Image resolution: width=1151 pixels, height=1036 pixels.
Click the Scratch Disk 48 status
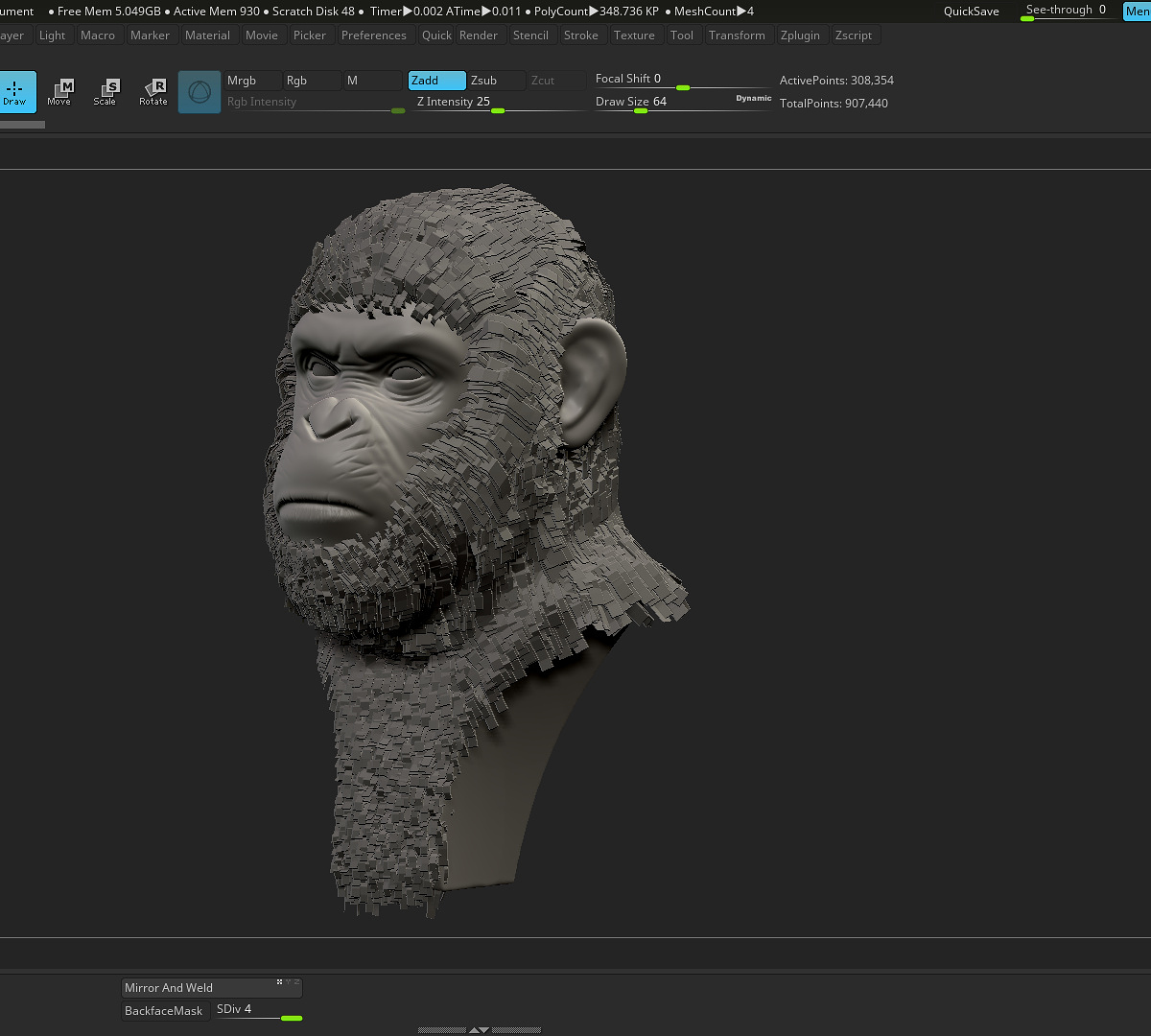pyautogui.click(x=313, y=12)
